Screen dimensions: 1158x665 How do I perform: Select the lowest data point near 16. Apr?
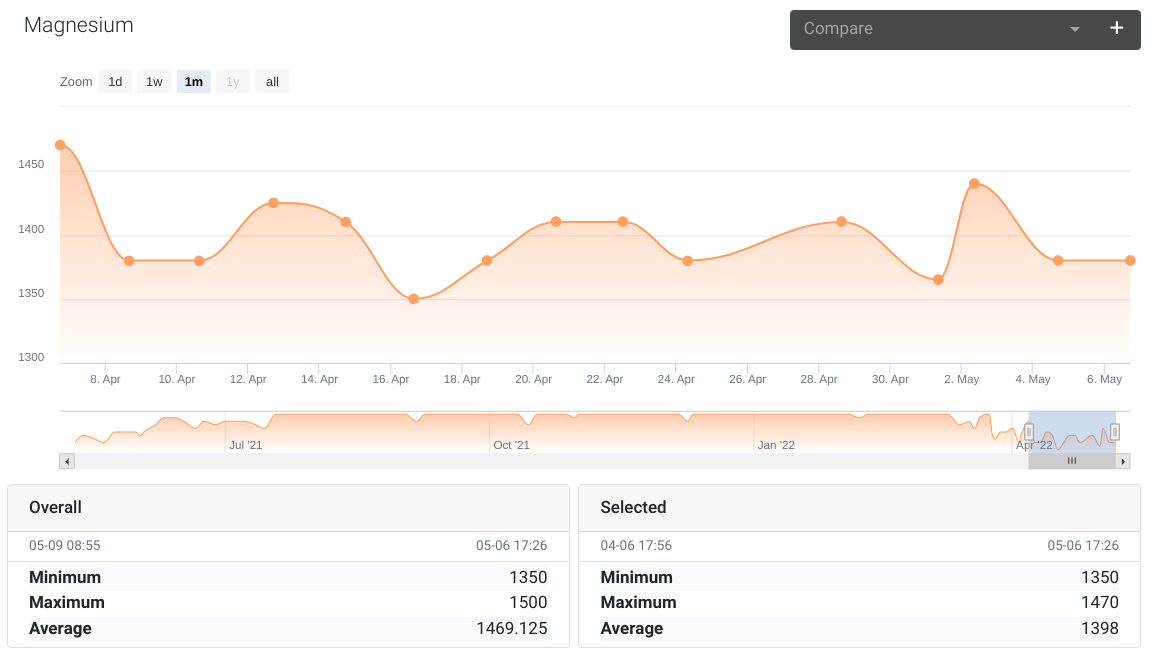[414, 299]
